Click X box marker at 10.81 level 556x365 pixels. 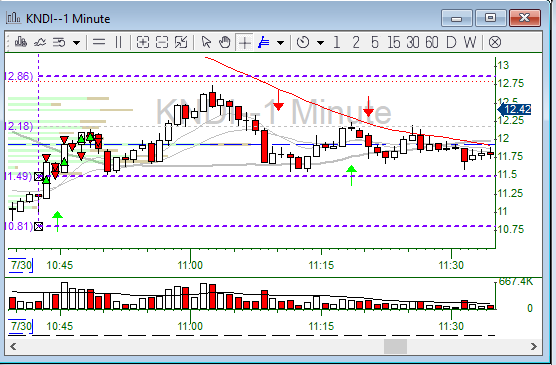point(38,226)
